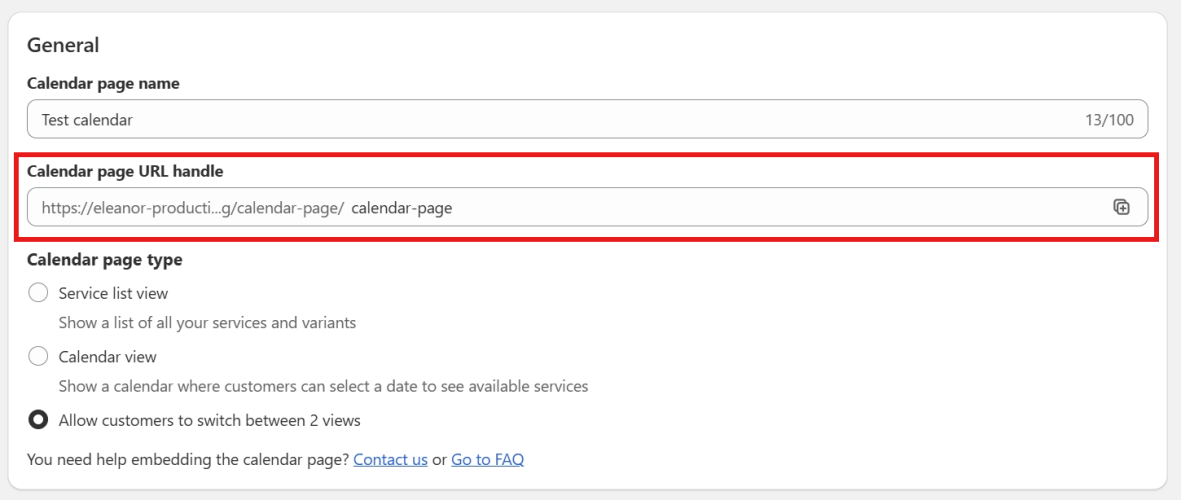Click the Calendar page type label

coord(105,260)
